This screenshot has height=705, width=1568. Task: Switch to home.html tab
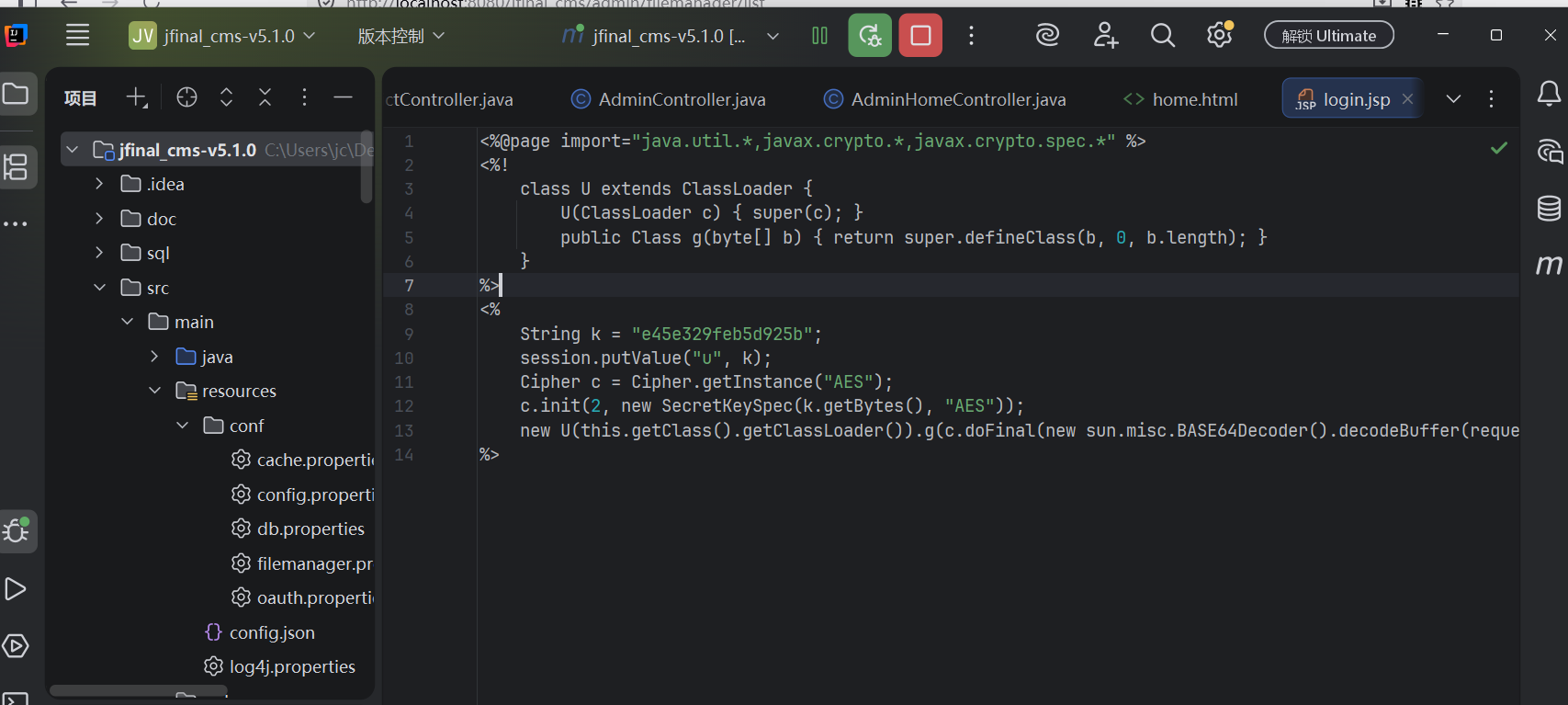1181,99
